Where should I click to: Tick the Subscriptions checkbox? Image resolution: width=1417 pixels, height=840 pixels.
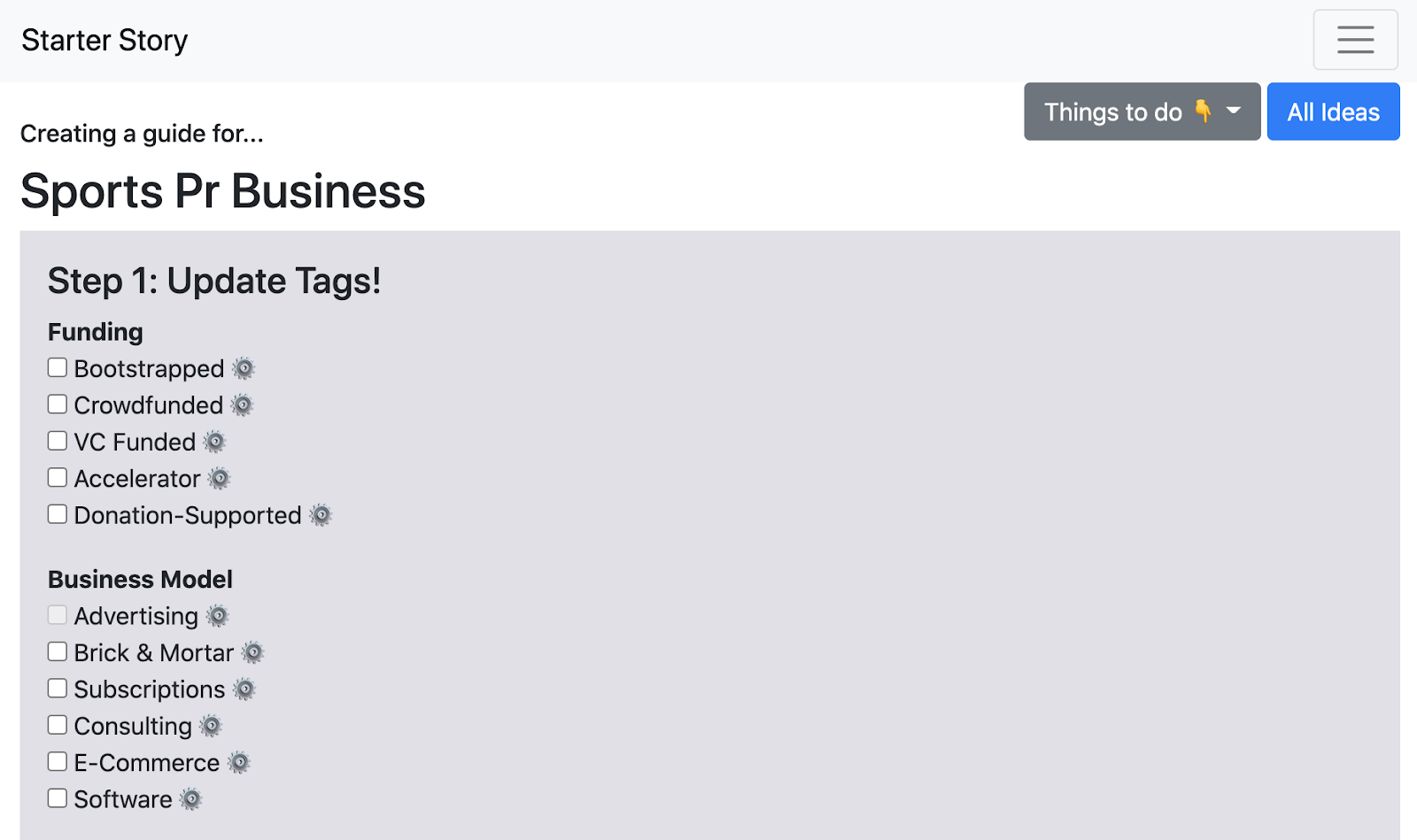coord(58,689)
